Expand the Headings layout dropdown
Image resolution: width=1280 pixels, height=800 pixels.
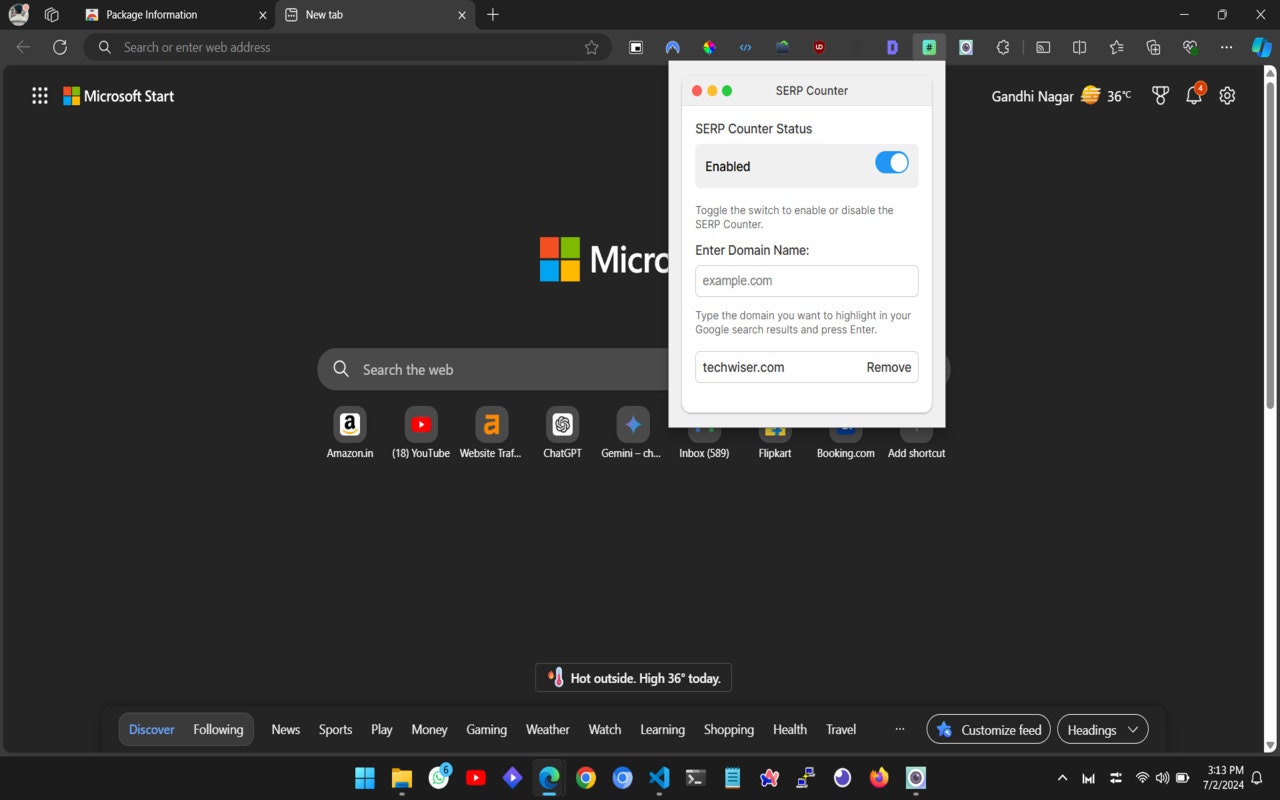pos(1102,729)
